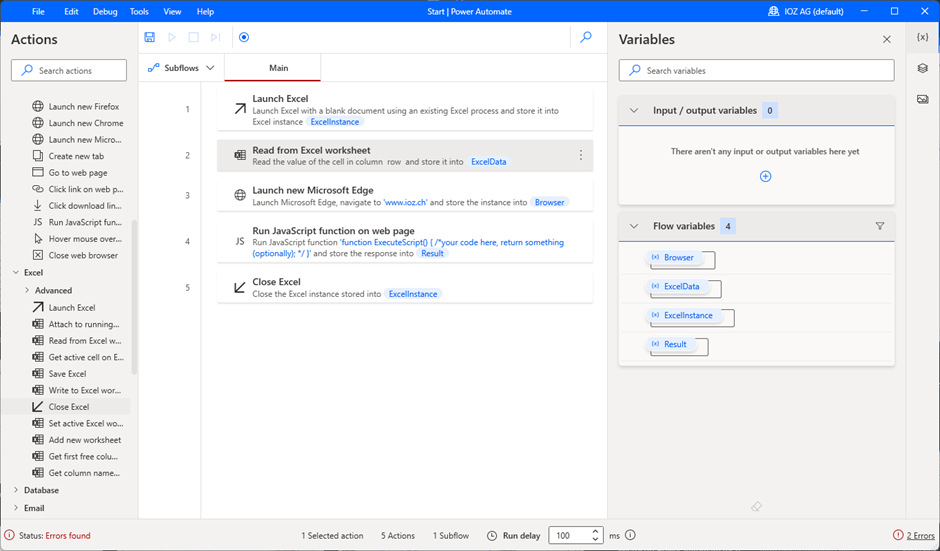Clear variable values eraser icon
Screen dimensions: 940x551
pyautogui.click(x=757, y=507)
